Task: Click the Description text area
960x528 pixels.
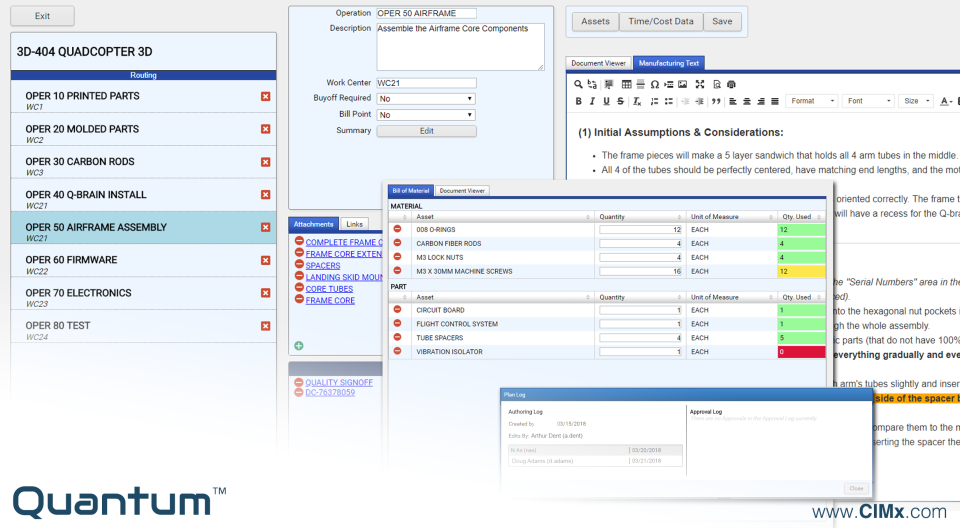Action: pyautogui.click(x=460, y=47)
